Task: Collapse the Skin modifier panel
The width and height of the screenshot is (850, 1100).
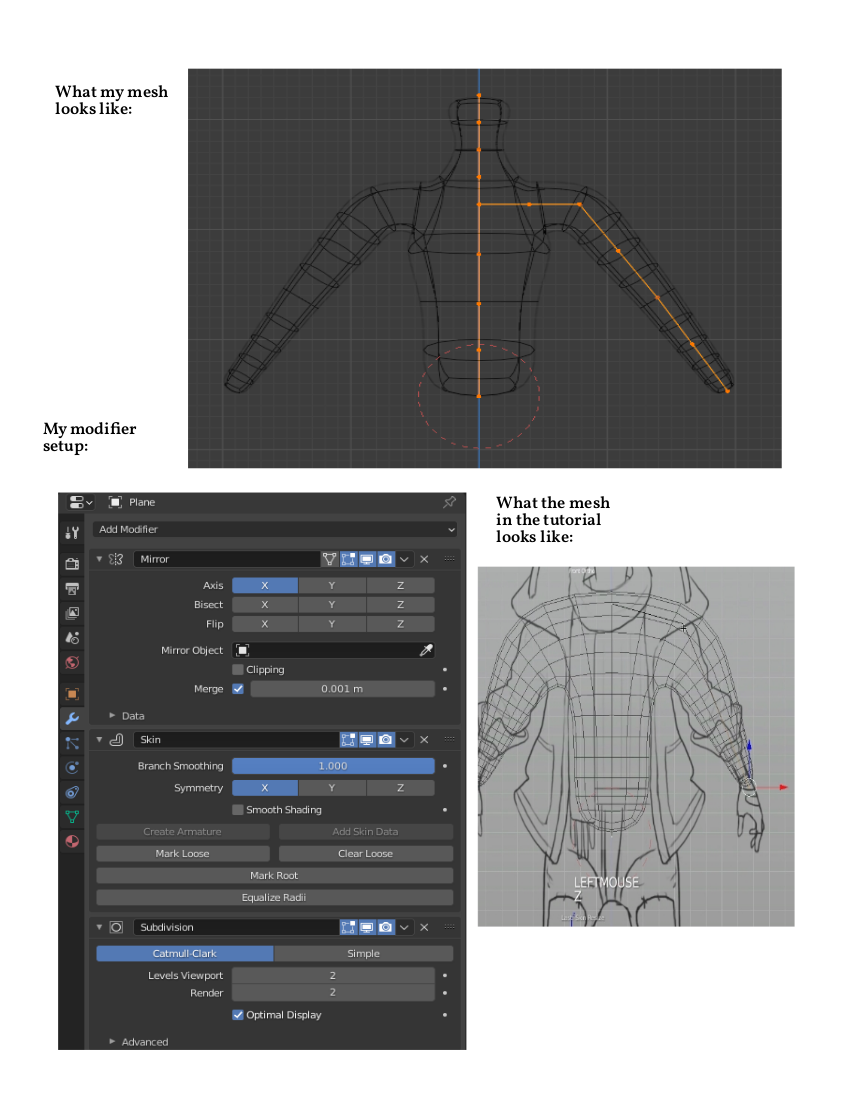Action: click(x=99, y=739)
